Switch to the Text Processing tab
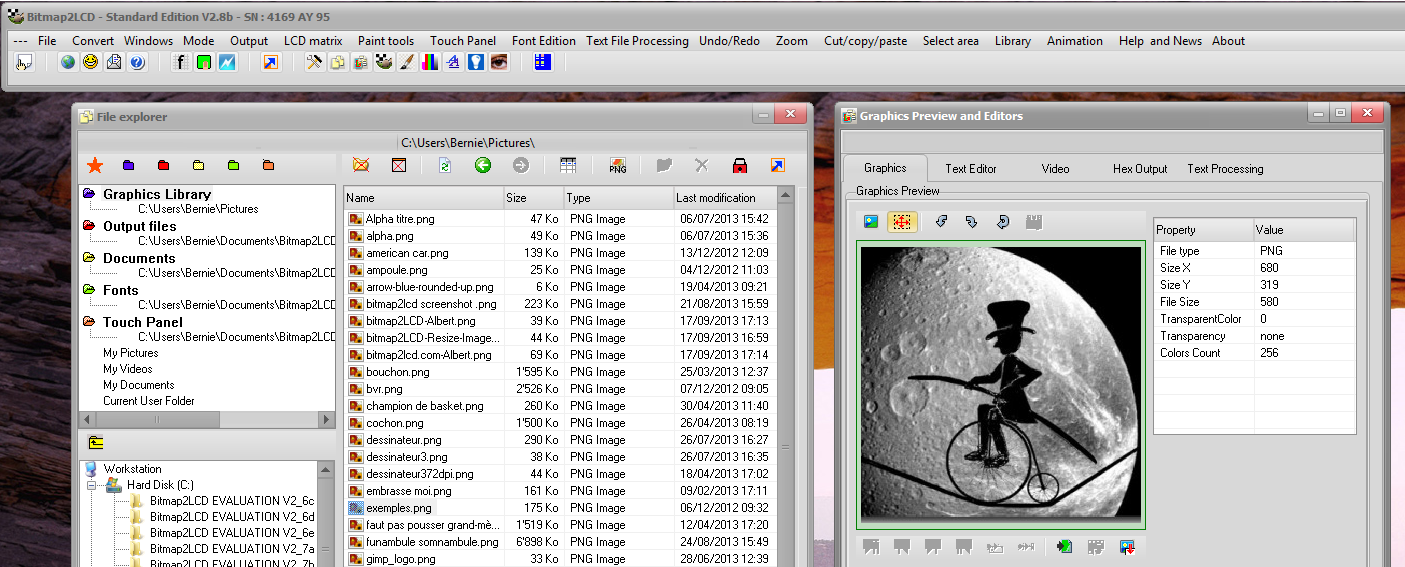This screenshot has width=1405, height=567. [x=1226, y=169]
